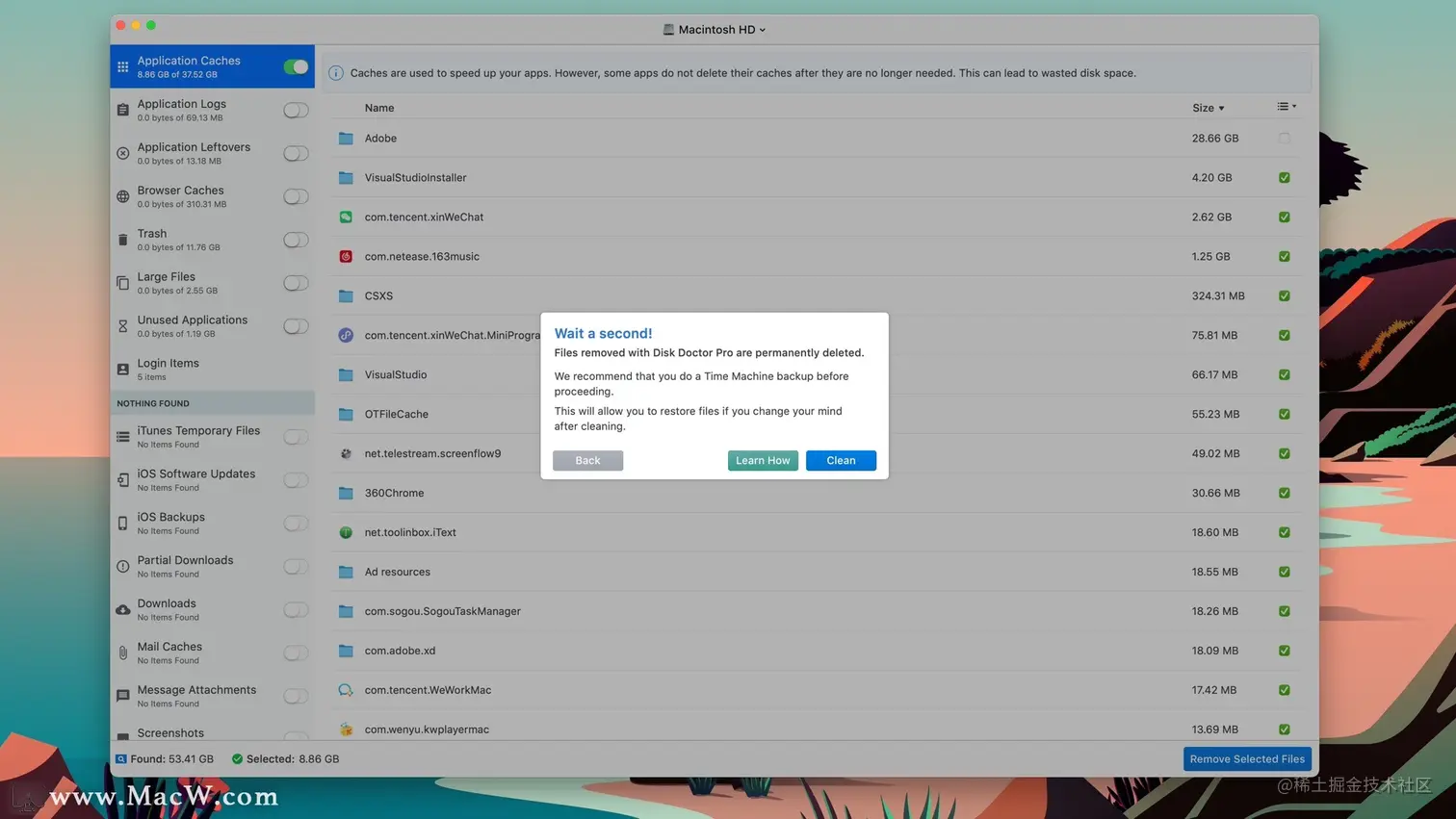Enable the Large Files switch
Image resolution: width=1456 pixels, height=819 pixels.
pos(296,283)
